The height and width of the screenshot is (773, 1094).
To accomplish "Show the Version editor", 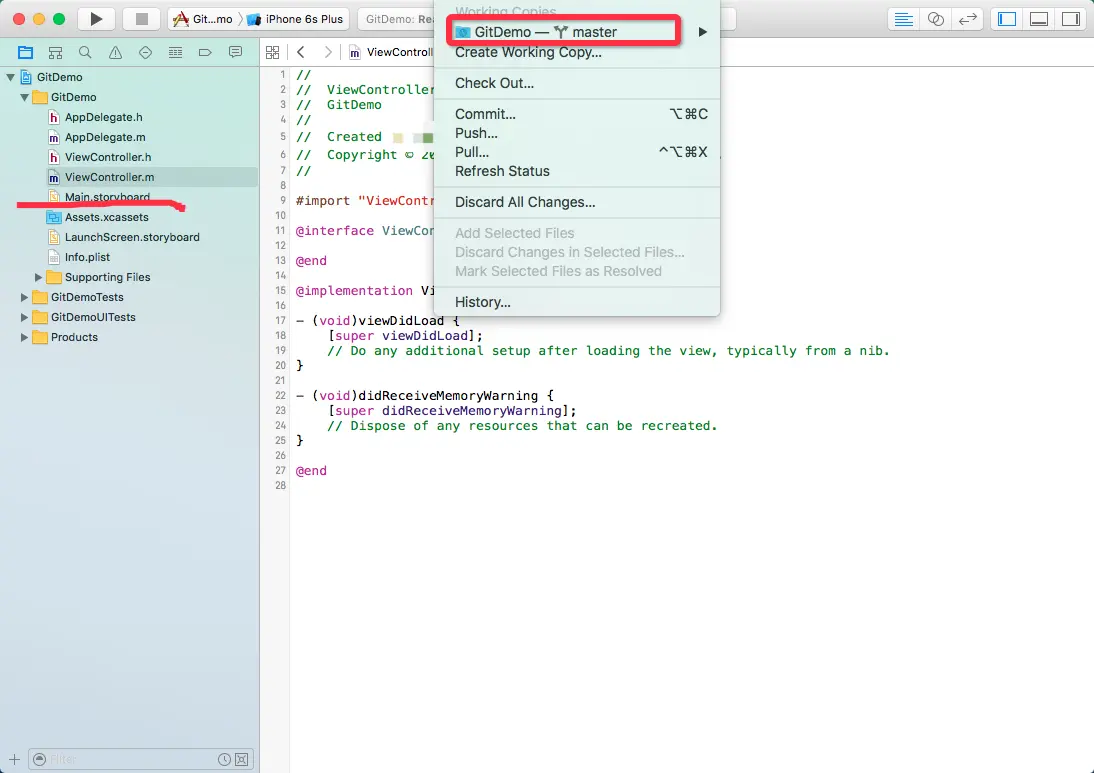I will (968, 19).
